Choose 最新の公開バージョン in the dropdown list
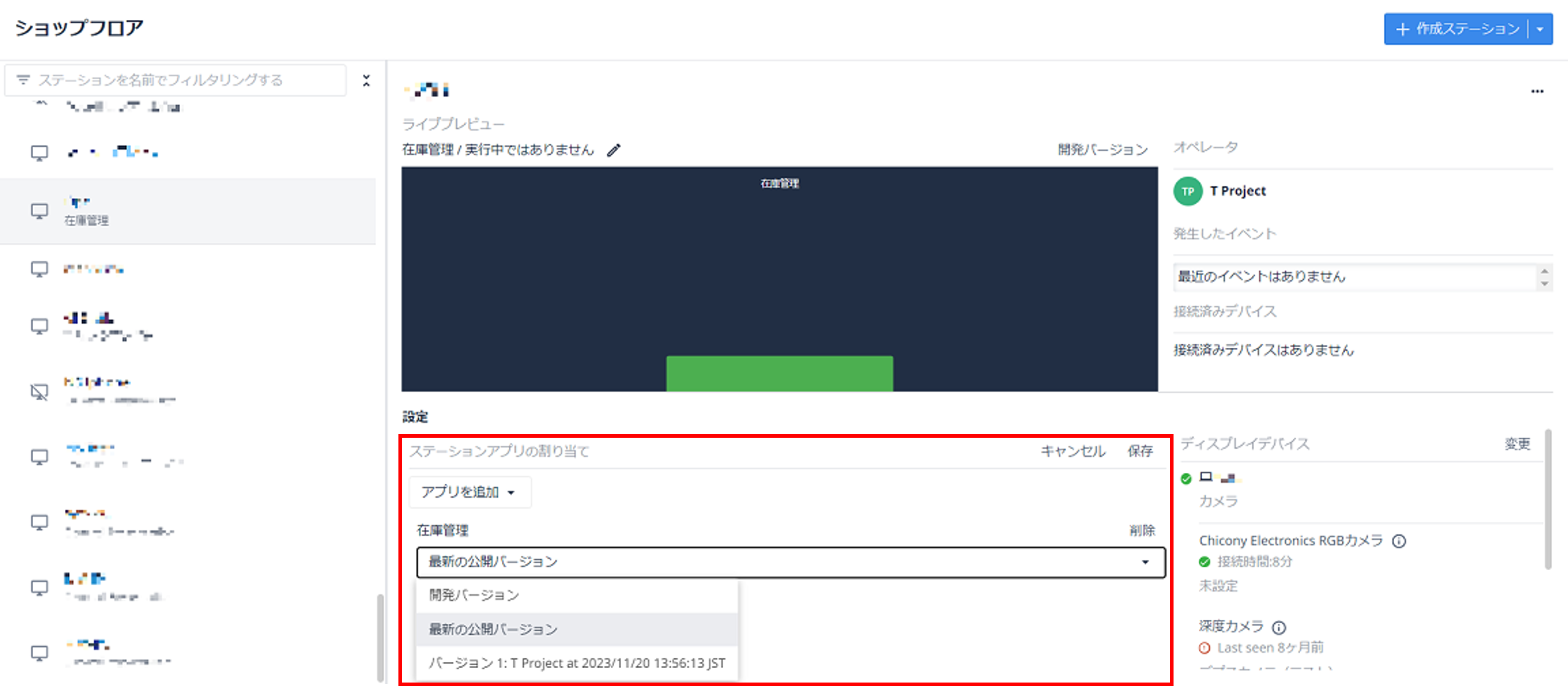This screenshot has width=1568, height=686. tap(577, 629)
